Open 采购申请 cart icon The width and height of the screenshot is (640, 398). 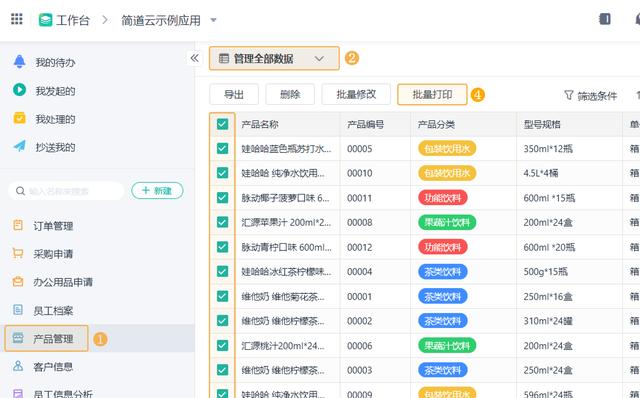(x=18, y=253)
